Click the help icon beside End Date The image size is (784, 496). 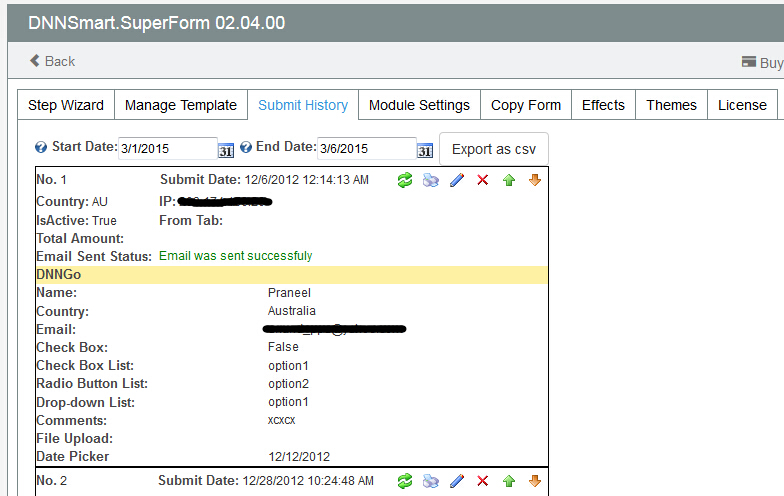pyautogui.click(x=246, y=148)
